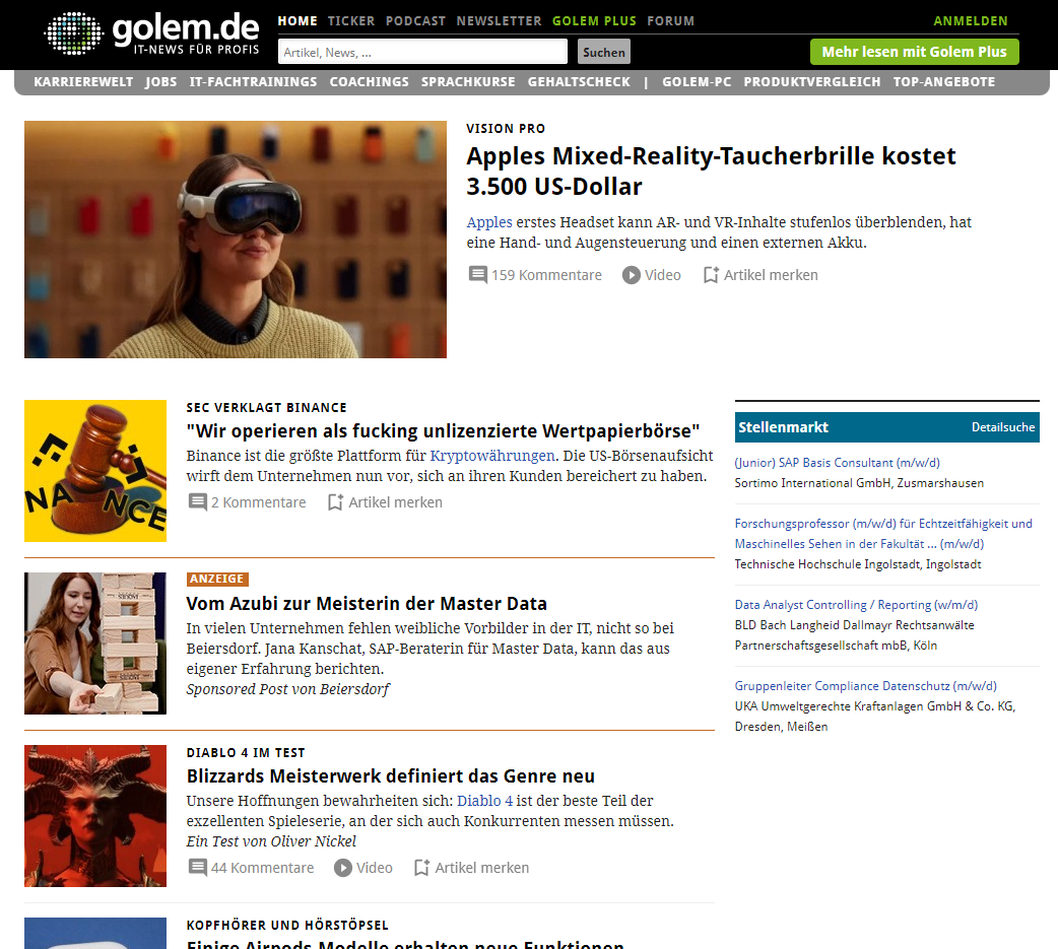Open the NEWSLETTER page

coord(499,21)
